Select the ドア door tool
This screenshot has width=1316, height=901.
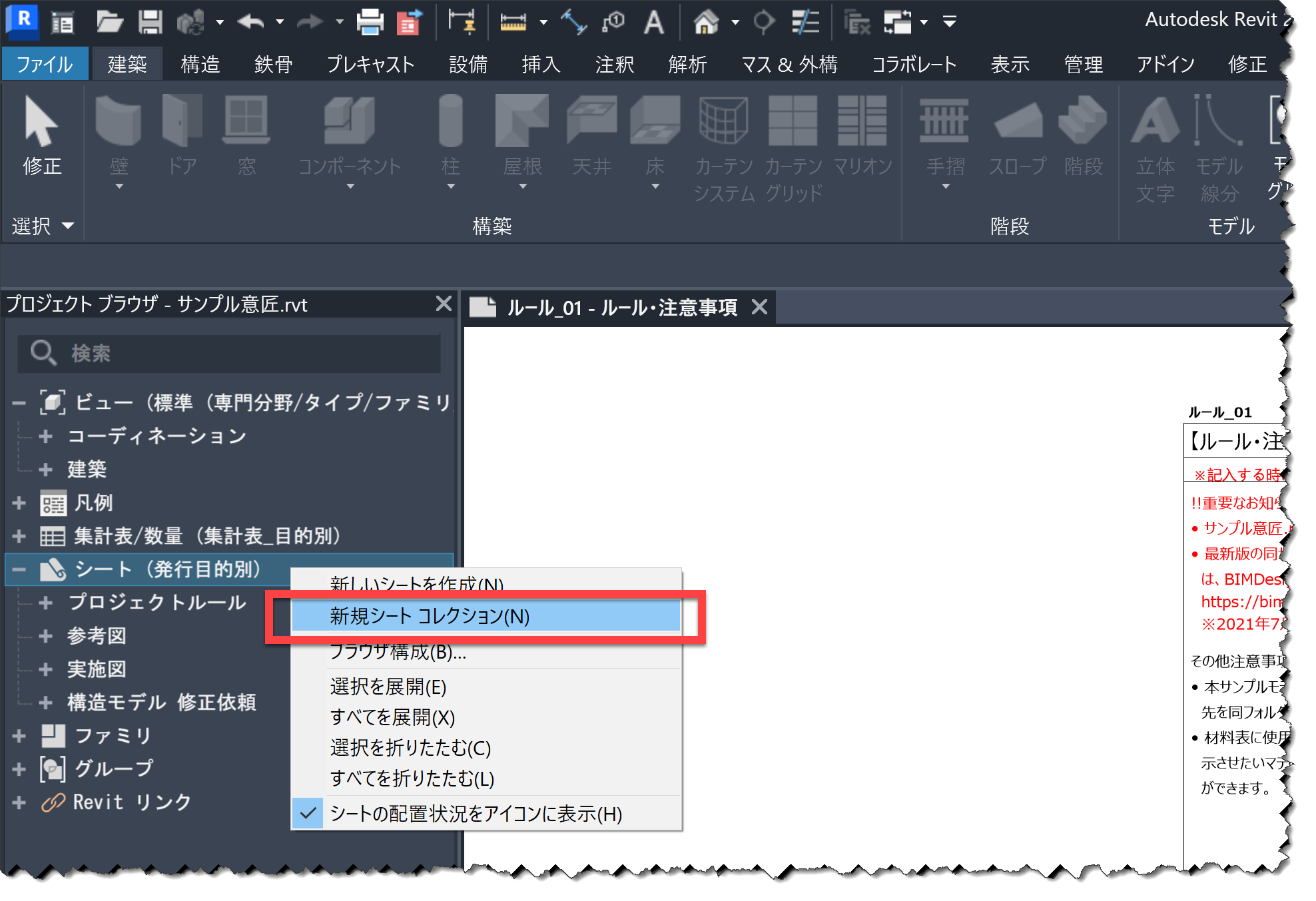coord(182,135)
